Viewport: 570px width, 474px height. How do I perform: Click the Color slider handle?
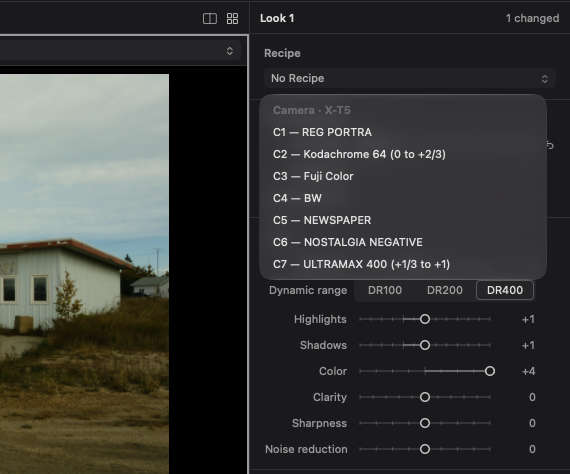tap(490, 371)
